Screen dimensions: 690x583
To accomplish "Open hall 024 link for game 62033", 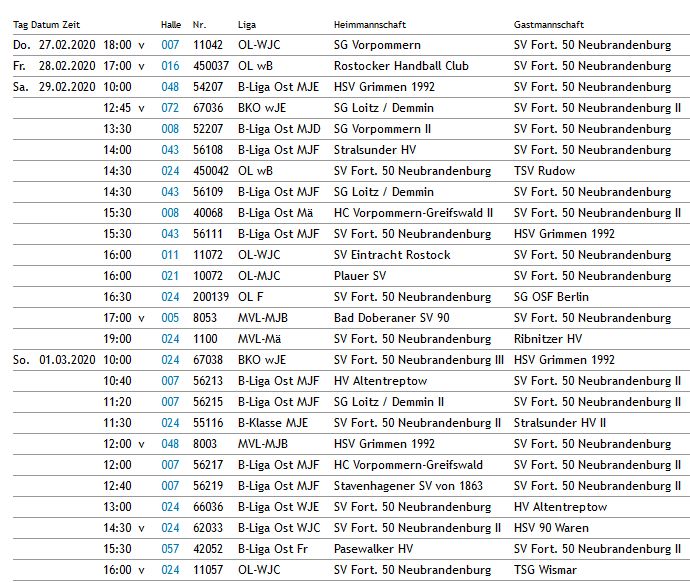I will pos(170,528).
